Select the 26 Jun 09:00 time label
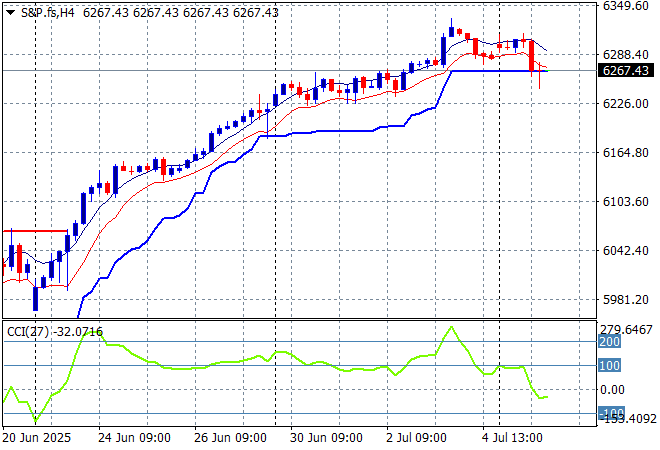 [229, 437]
